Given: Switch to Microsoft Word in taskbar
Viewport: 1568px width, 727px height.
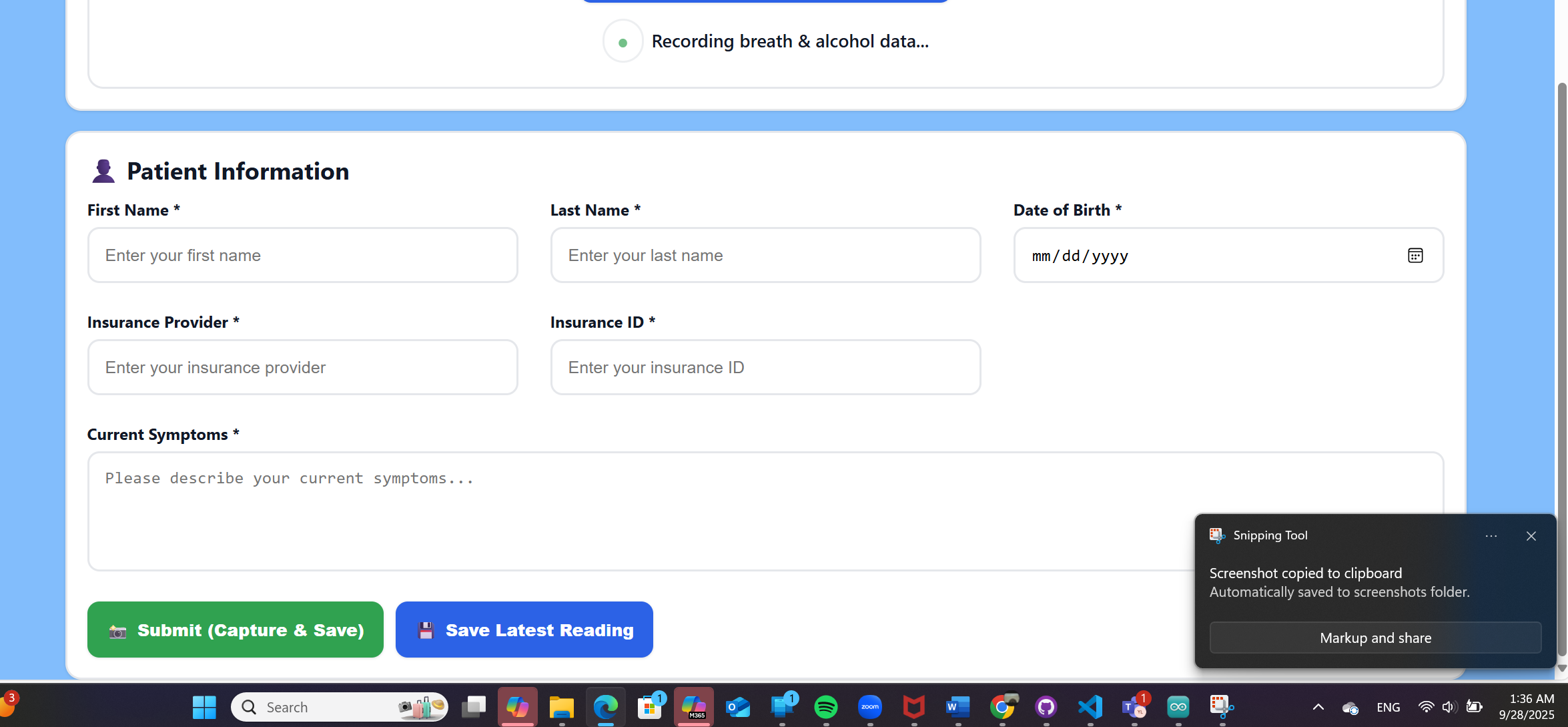Looking at the screenshot, I should [x=957, y=707].
